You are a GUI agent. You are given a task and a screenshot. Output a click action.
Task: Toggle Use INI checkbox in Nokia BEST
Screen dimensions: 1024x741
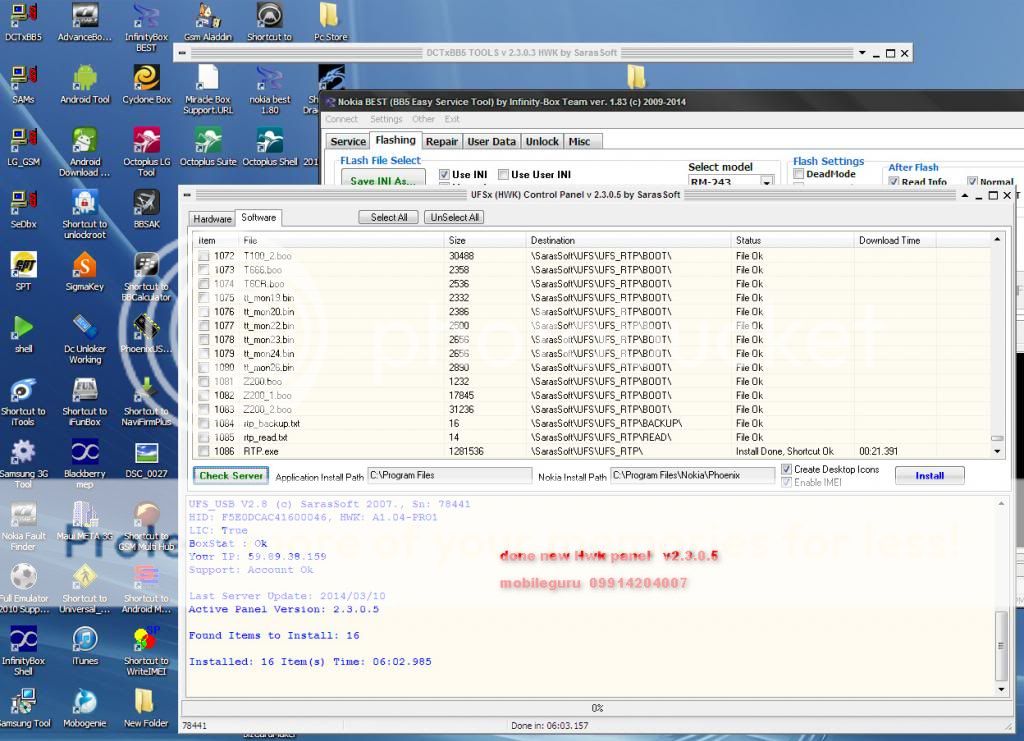(444, 174)
